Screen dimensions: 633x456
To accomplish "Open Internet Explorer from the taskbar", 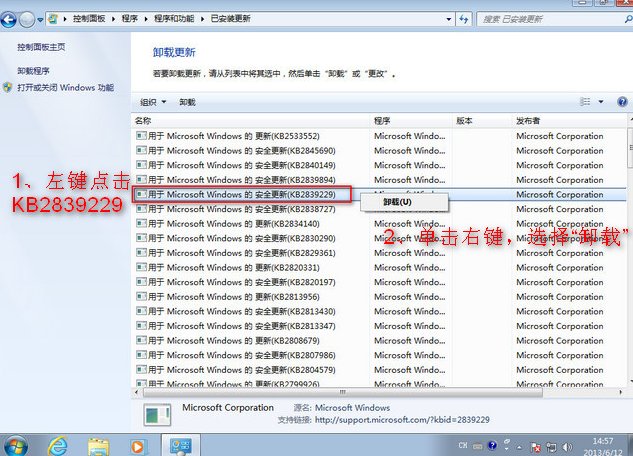I will tap(57, 443).
